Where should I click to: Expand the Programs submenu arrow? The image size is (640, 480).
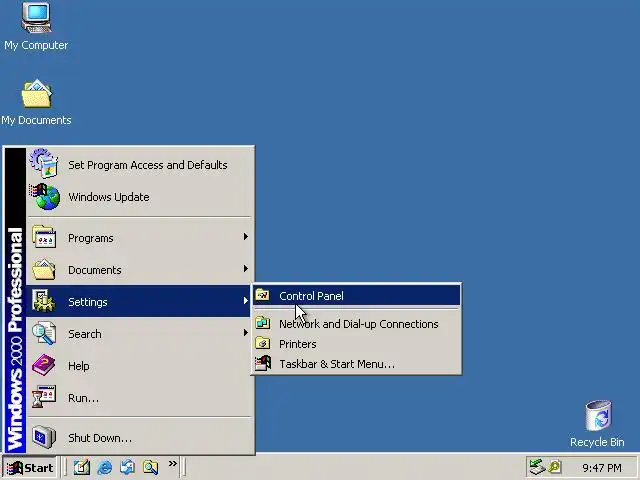[245, 237]
